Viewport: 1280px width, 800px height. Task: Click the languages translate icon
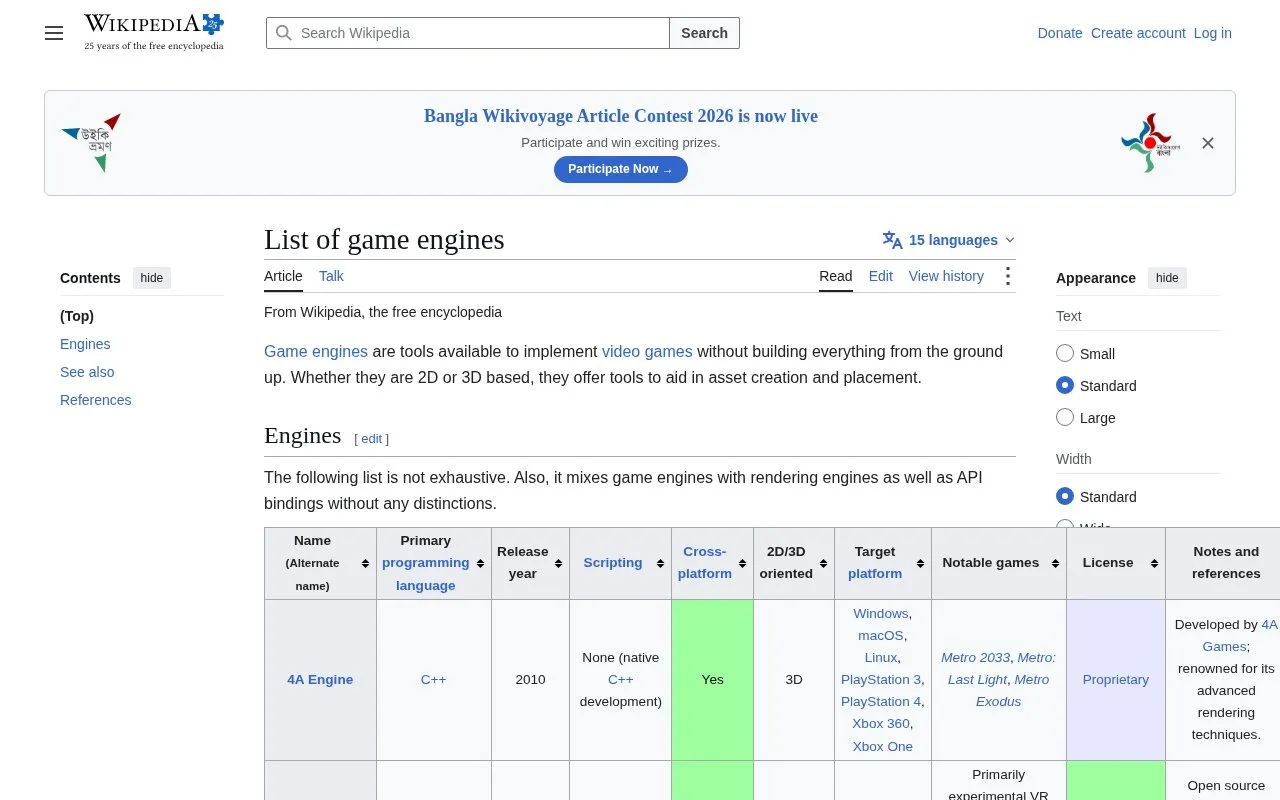[892, 240]
